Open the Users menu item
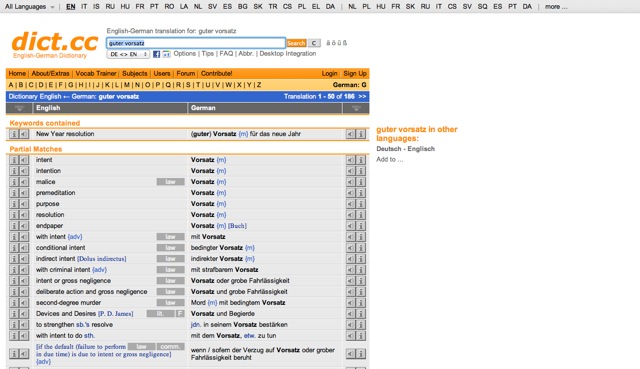Screen dimensions: 640x369 pos(162,73)
